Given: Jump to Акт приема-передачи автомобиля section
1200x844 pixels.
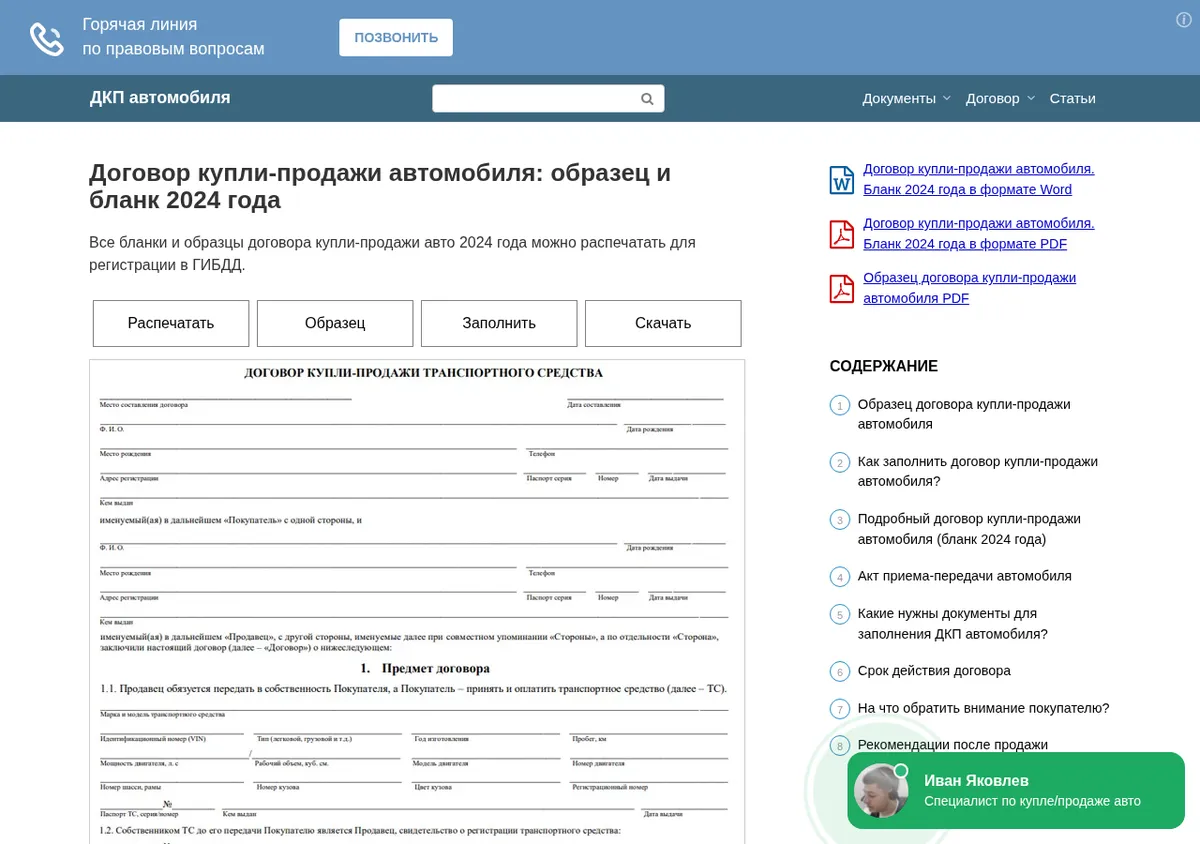Looking at the screenshot, I should point(965,576).
